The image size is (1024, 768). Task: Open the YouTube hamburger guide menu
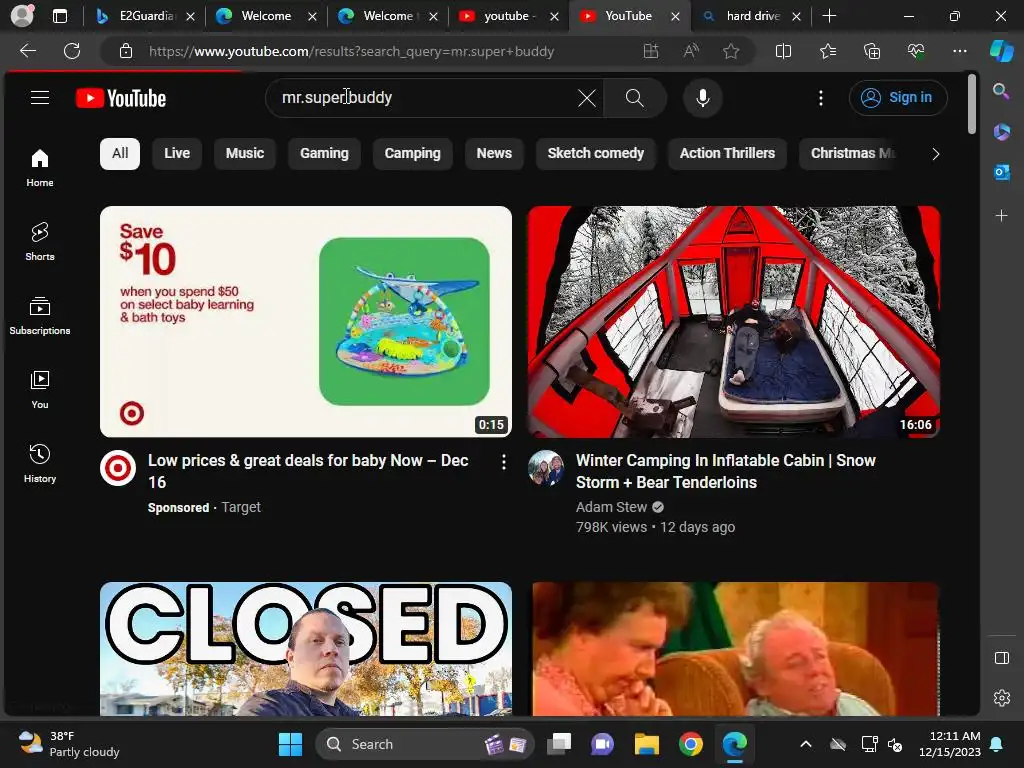pyautogui.click(x=40, y=97)
